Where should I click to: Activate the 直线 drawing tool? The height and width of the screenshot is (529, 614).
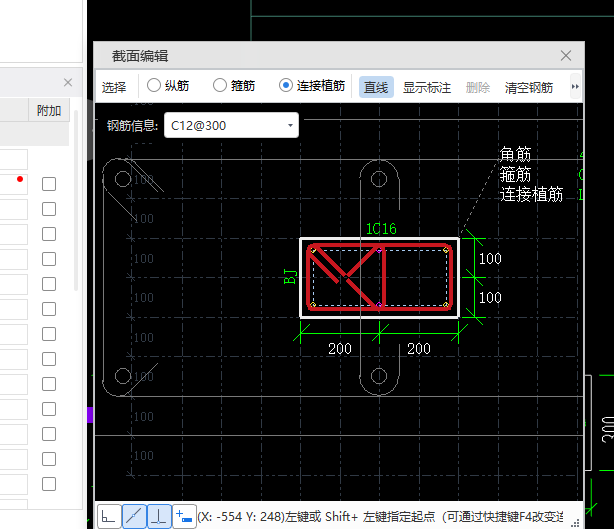coord(376,87)
